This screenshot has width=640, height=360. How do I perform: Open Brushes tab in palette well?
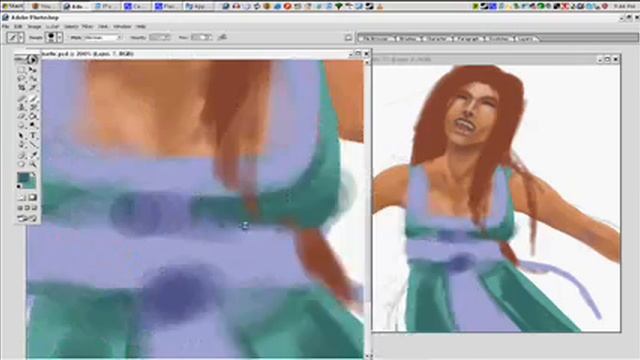point(407,39)
